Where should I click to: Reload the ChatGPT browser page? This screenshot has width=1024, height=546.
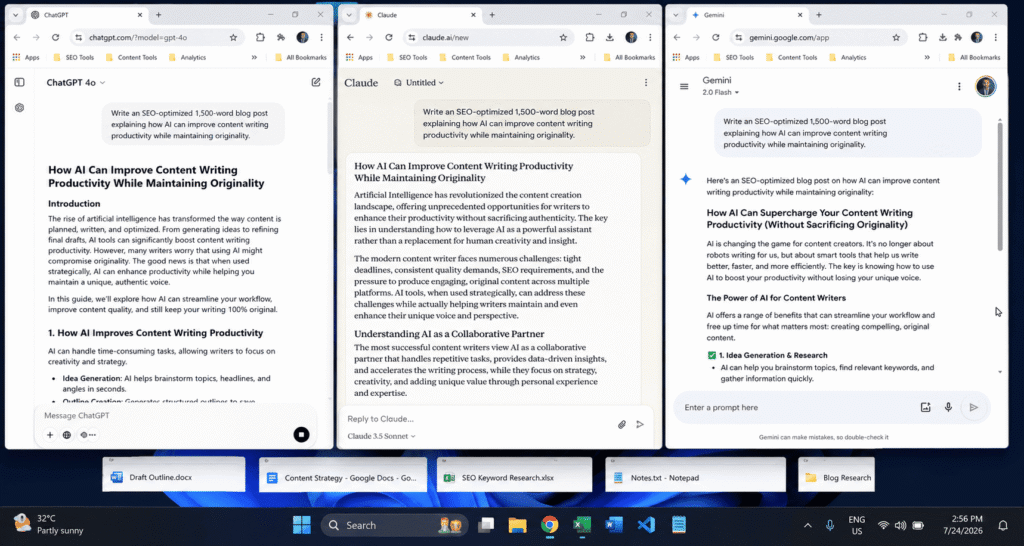point(56,38)
